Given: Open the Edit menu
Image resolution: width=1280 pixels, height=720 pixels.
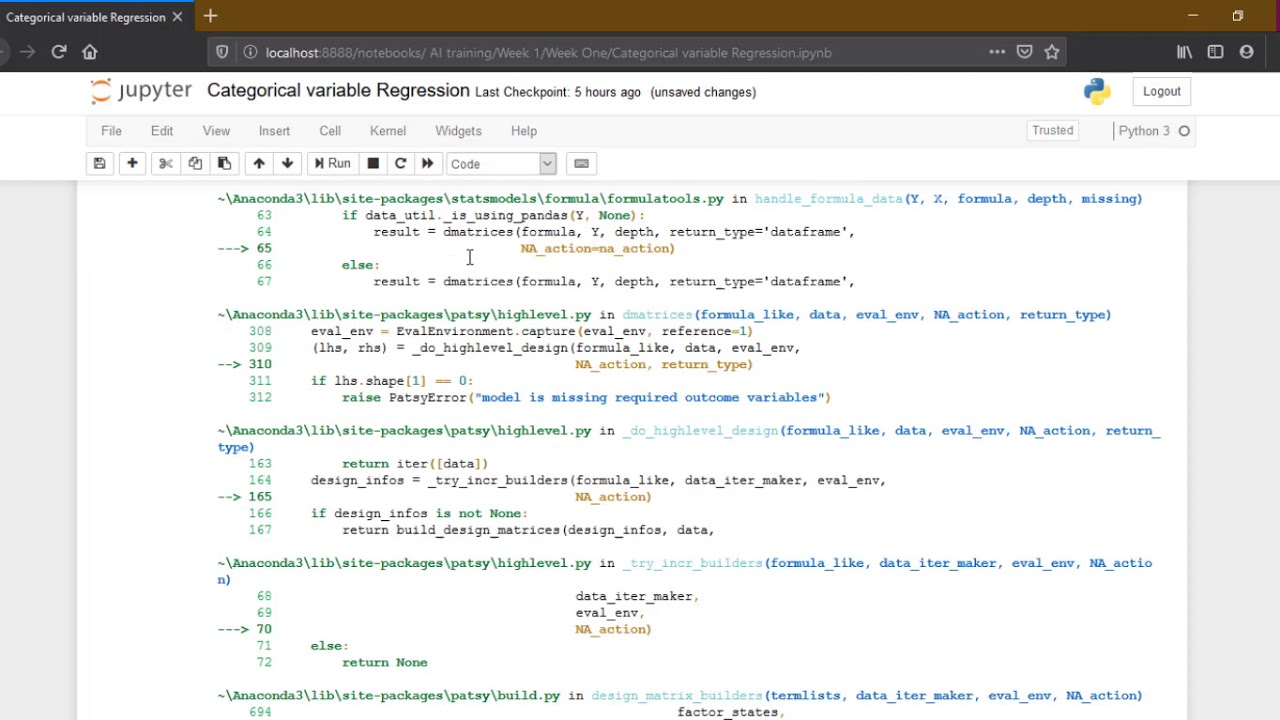Looking at the screenshot, I should [162, 131].
